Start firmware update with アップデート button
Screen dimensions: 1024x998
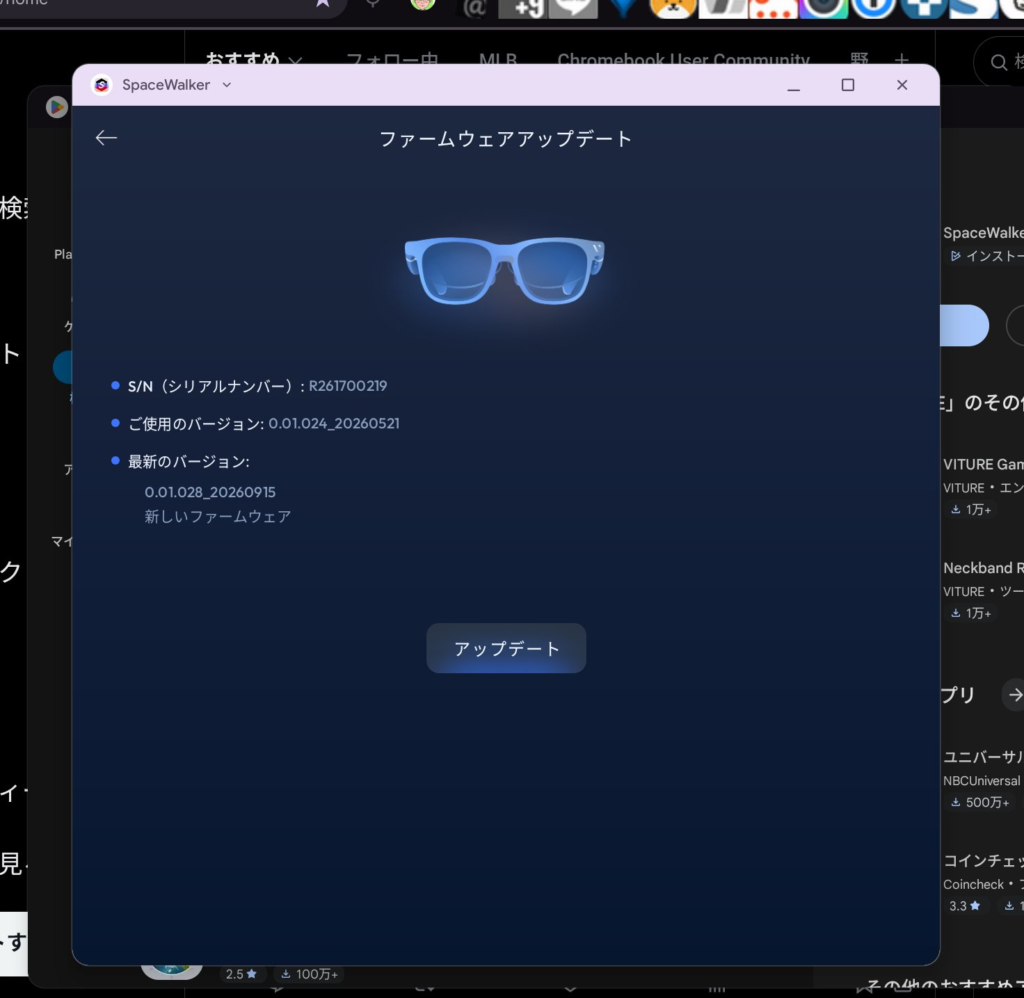(x=506, y=648)
